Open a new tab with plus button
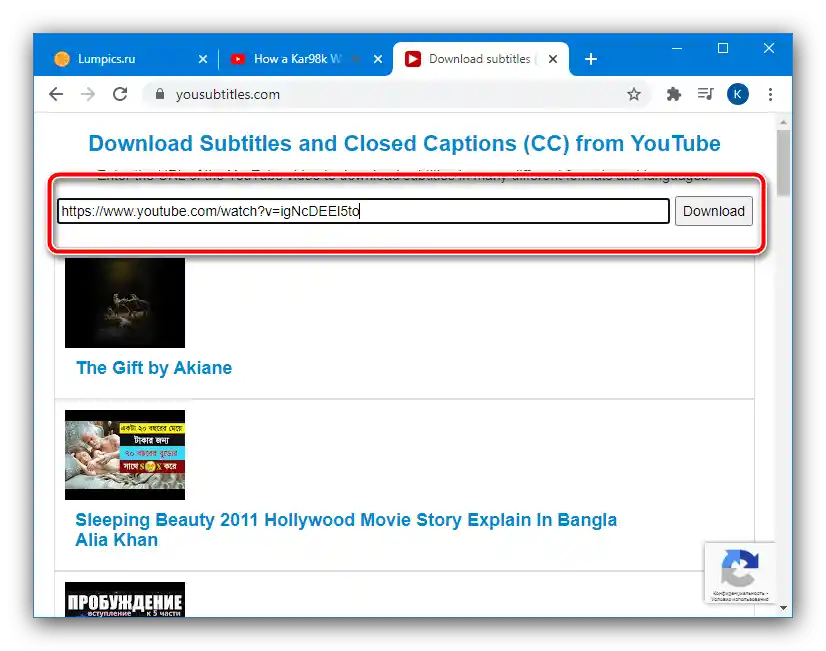This screenshot has width=826, height=651. [x=591, y=59]
